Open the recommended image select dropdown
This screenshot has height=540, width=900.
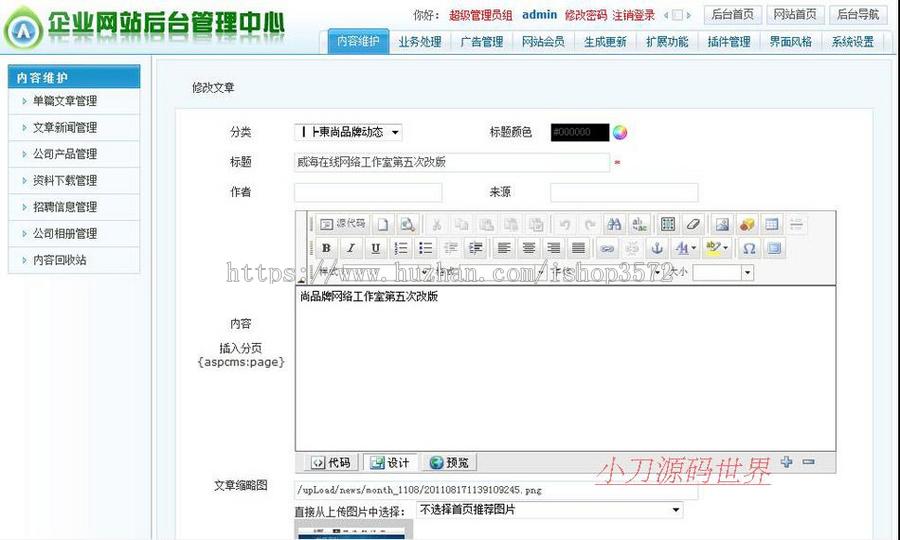pyautogui.click(x=549, y=510)
